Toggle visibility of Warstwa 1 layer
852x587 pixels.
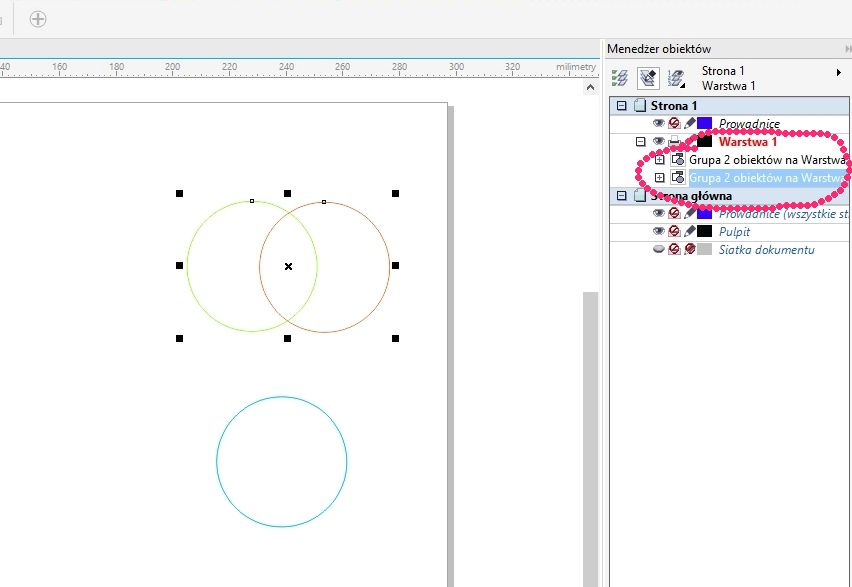pyautogui.click(x=658, y=142)
